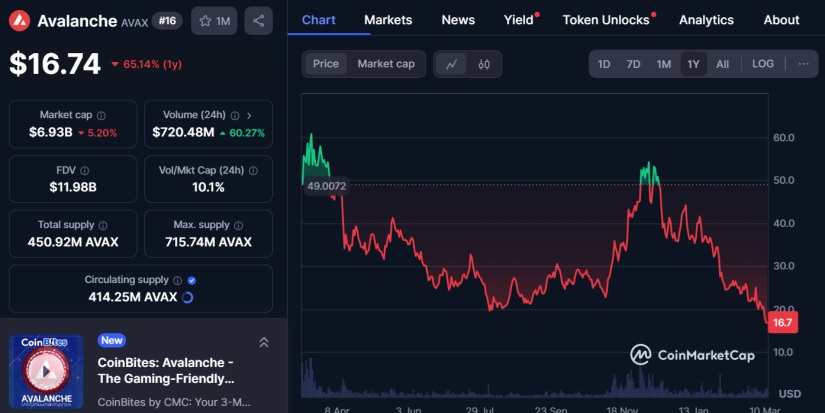
Task: Open the Markets tab
Action: pyautogui.click(x=388, y=20)
